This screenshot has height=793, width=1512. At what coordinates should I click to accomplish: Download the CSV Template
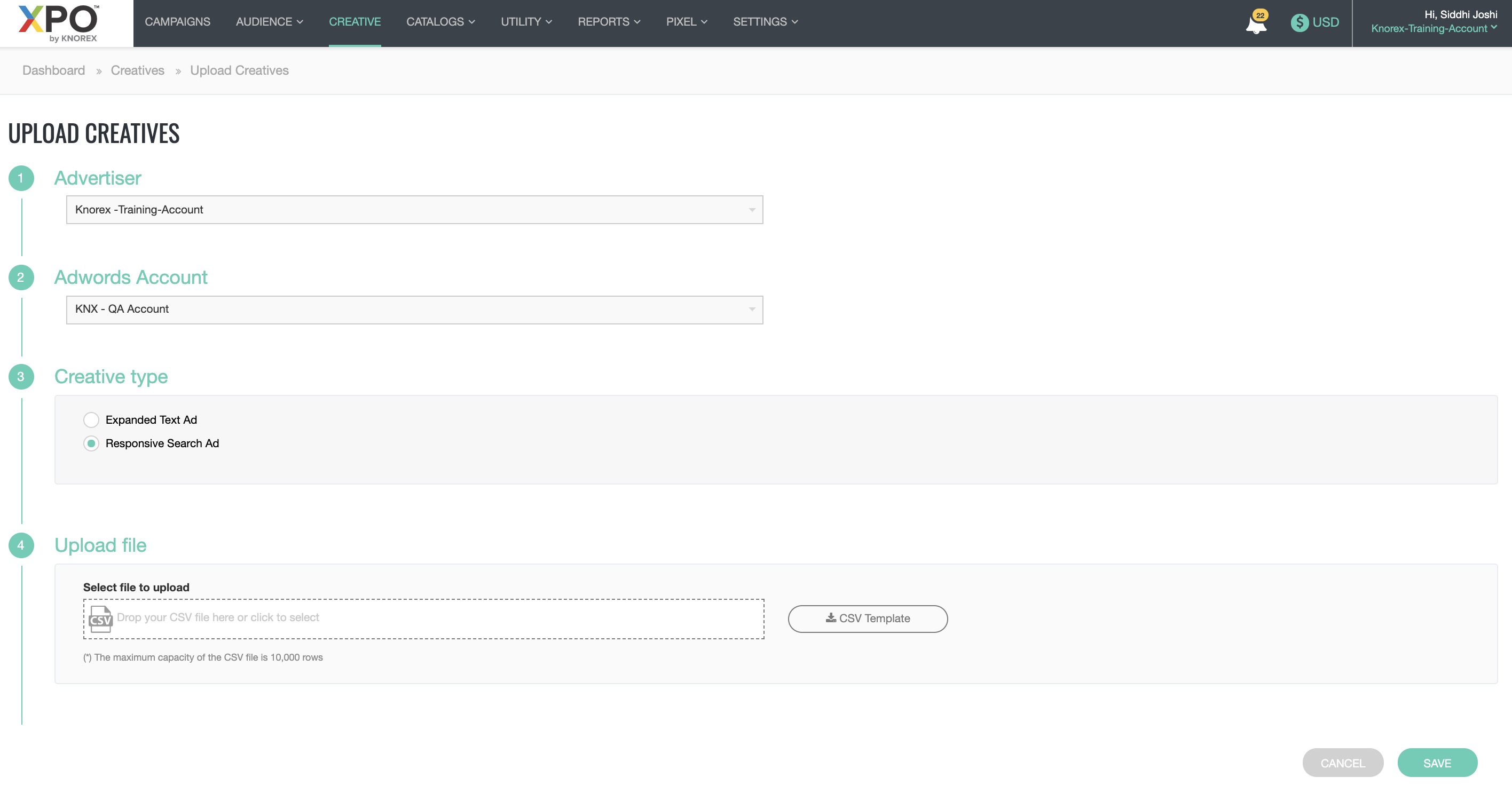[x=868, y=619]
